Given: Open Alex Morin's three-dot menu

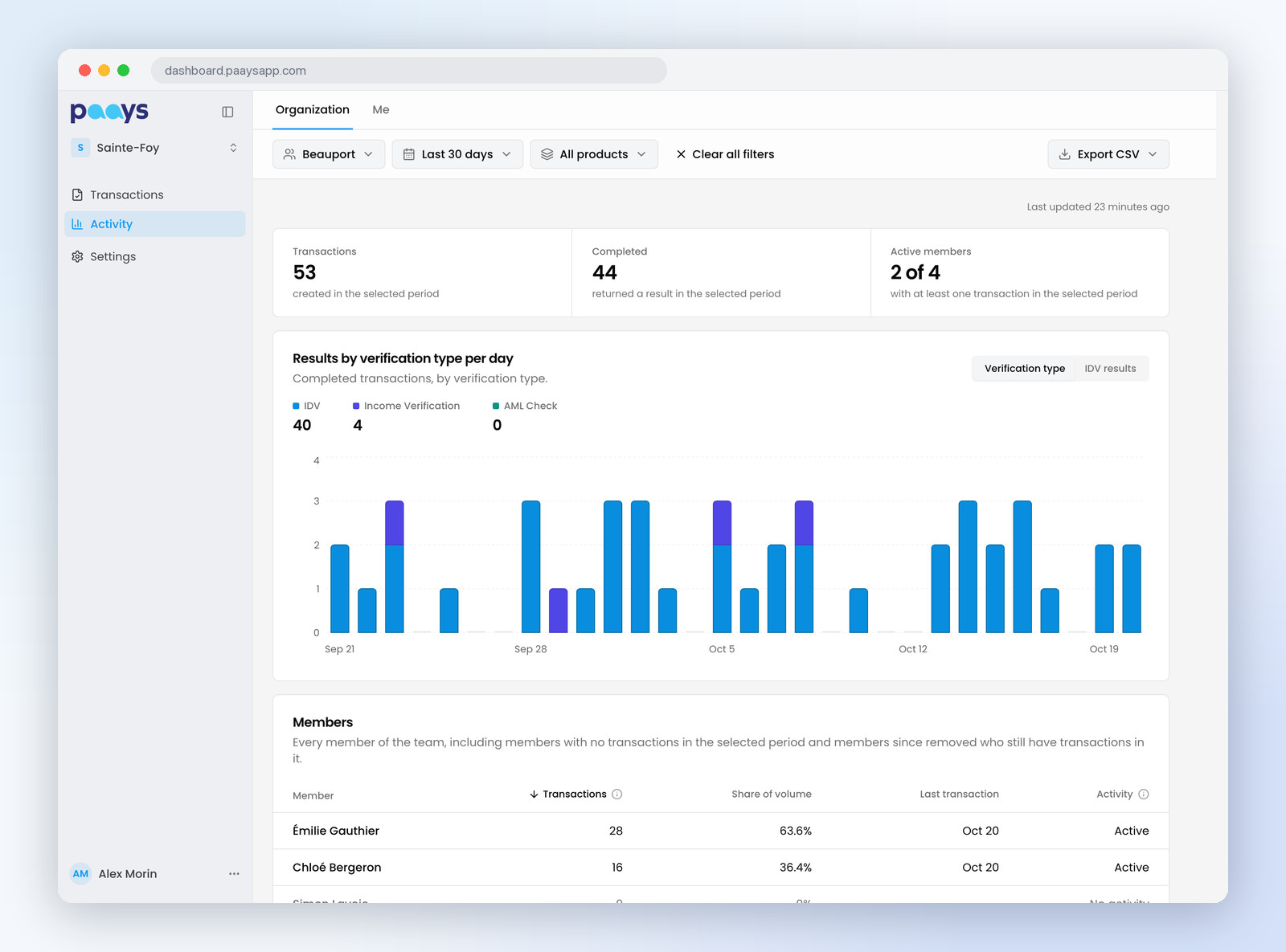Looking at the screenshot, I should [x=234, y=874].
